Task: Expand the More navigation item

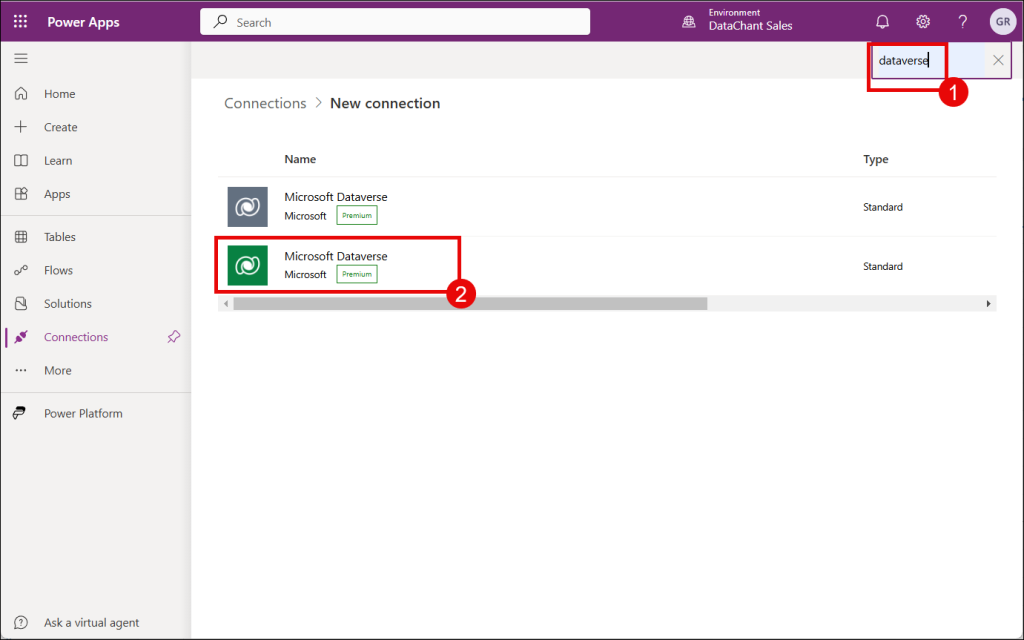Action: tap(57, 370)
